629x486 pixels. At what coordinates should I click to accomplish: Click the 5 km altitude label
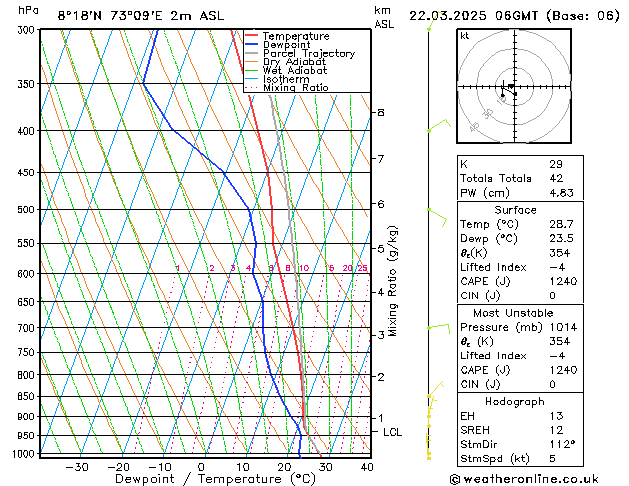[381, 249]
